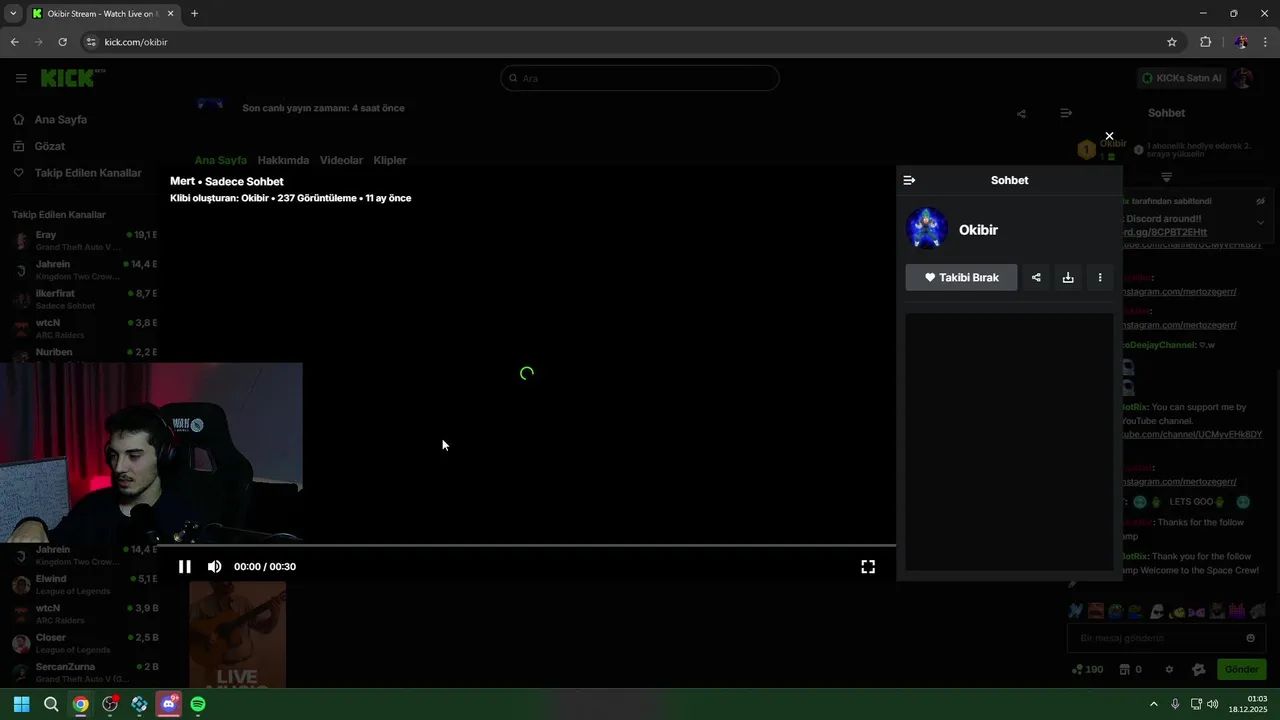The width and height of the screenshot is (1280, 720).
Task: Open SercanZurna channel in sidebar
Action: coord(83,672)
